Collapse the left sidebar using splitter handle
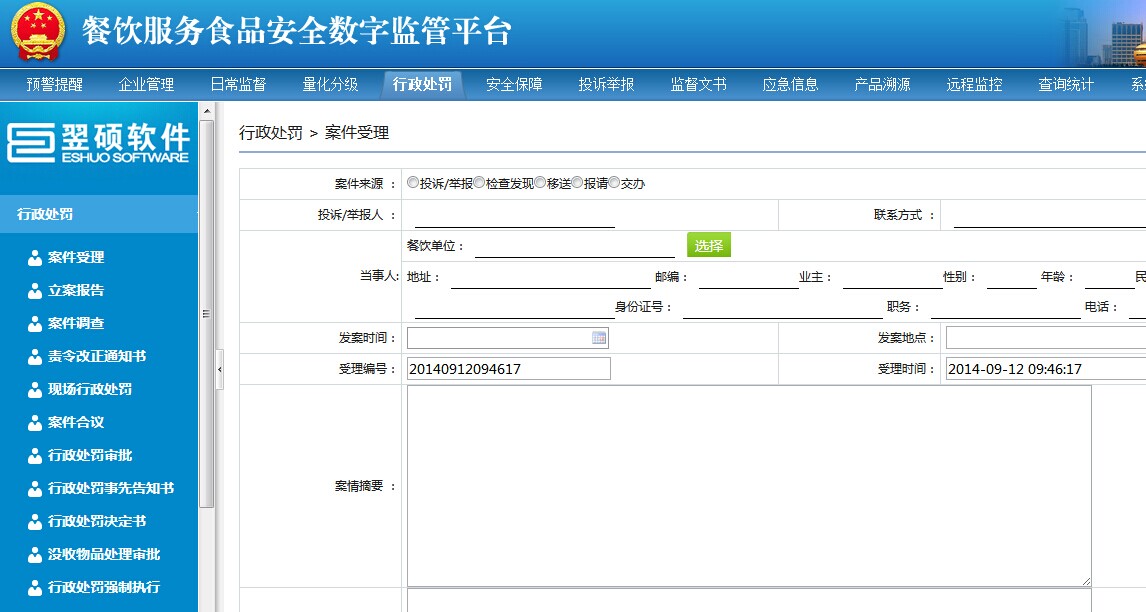The height and width of the screenshot is (612, 1146). [220, 369]
